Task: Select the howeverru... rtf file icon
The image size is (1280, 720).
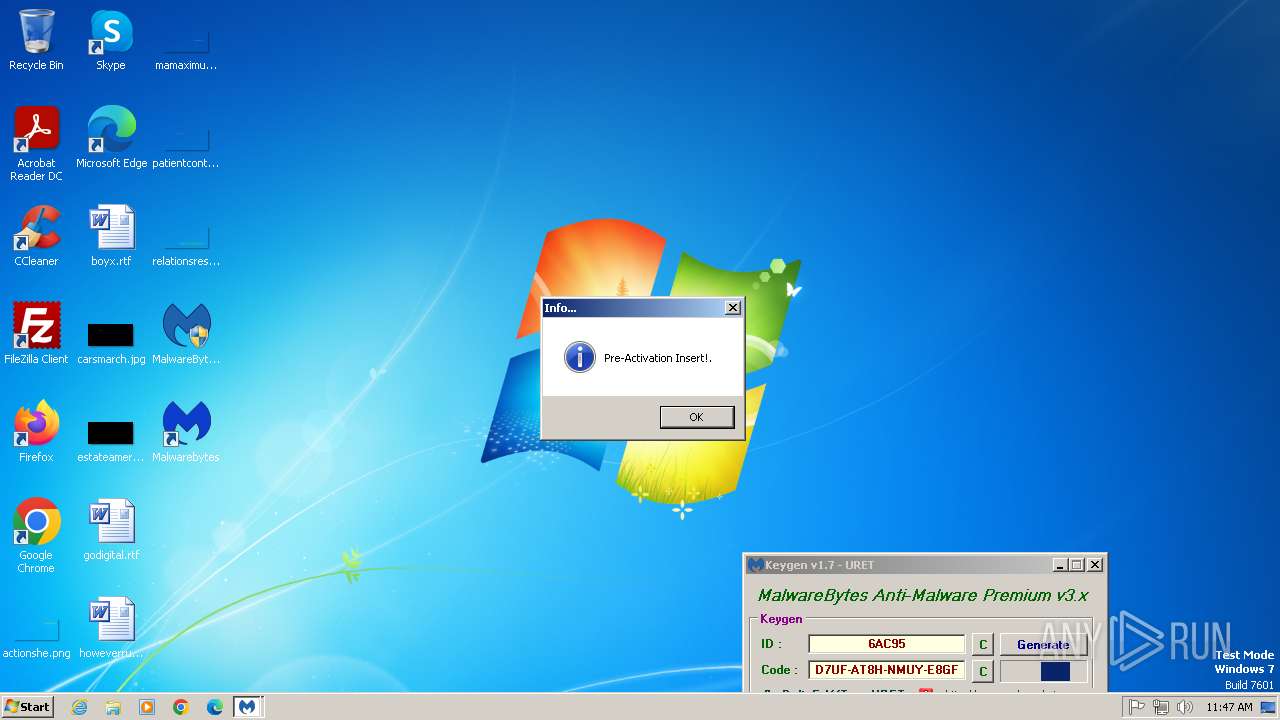Action: coord(111,628)
